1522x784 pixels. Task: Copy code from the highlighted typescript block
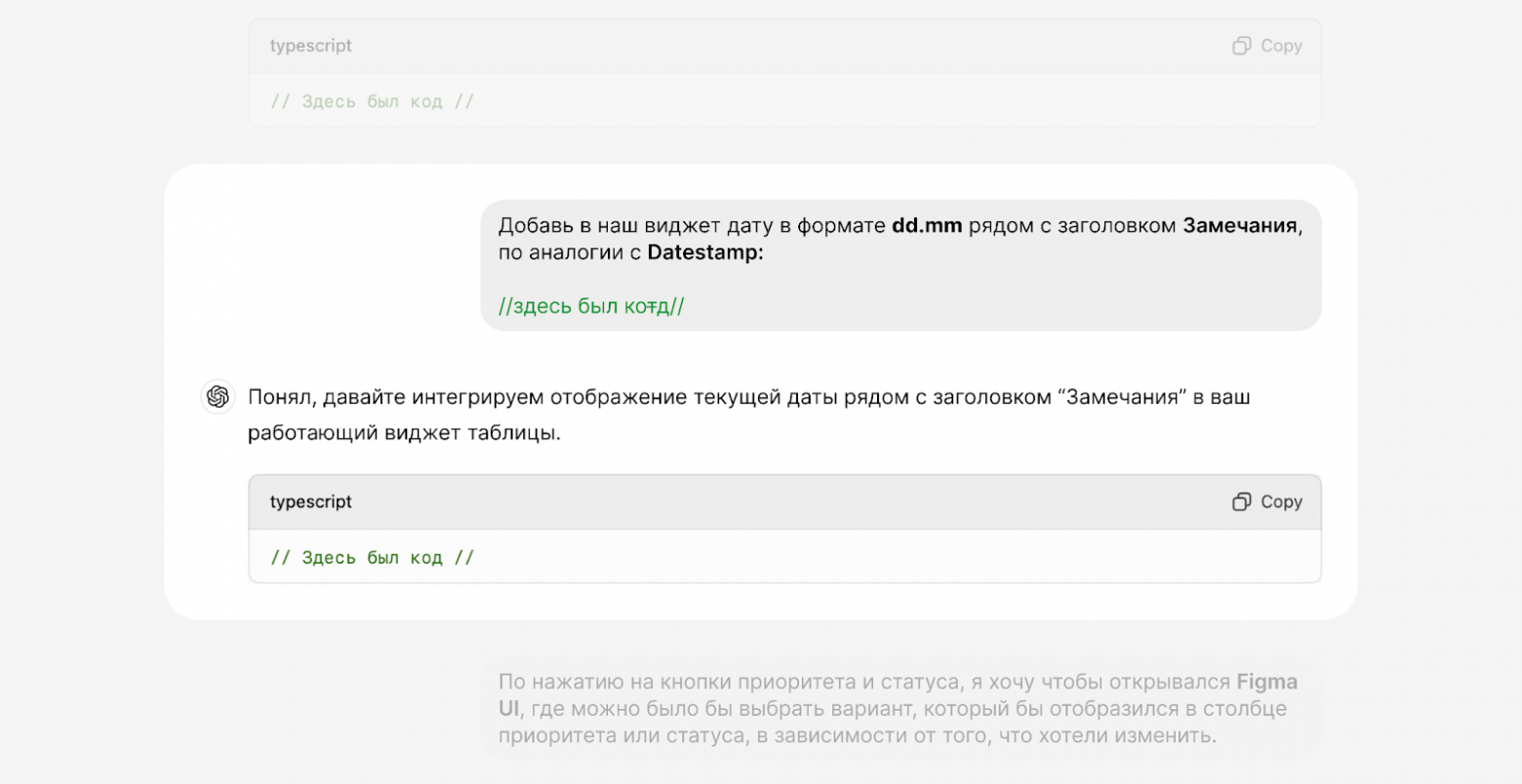[1267, 502]
